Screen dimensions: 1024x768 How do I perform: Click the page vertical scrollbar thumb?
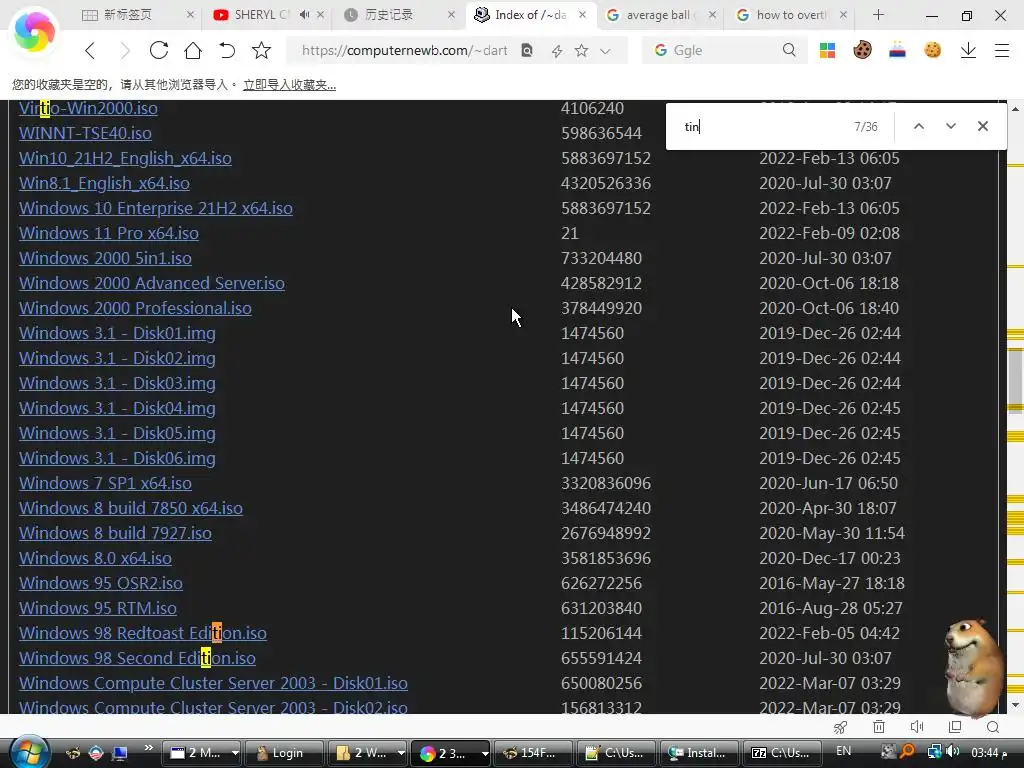coord(1015,381)
